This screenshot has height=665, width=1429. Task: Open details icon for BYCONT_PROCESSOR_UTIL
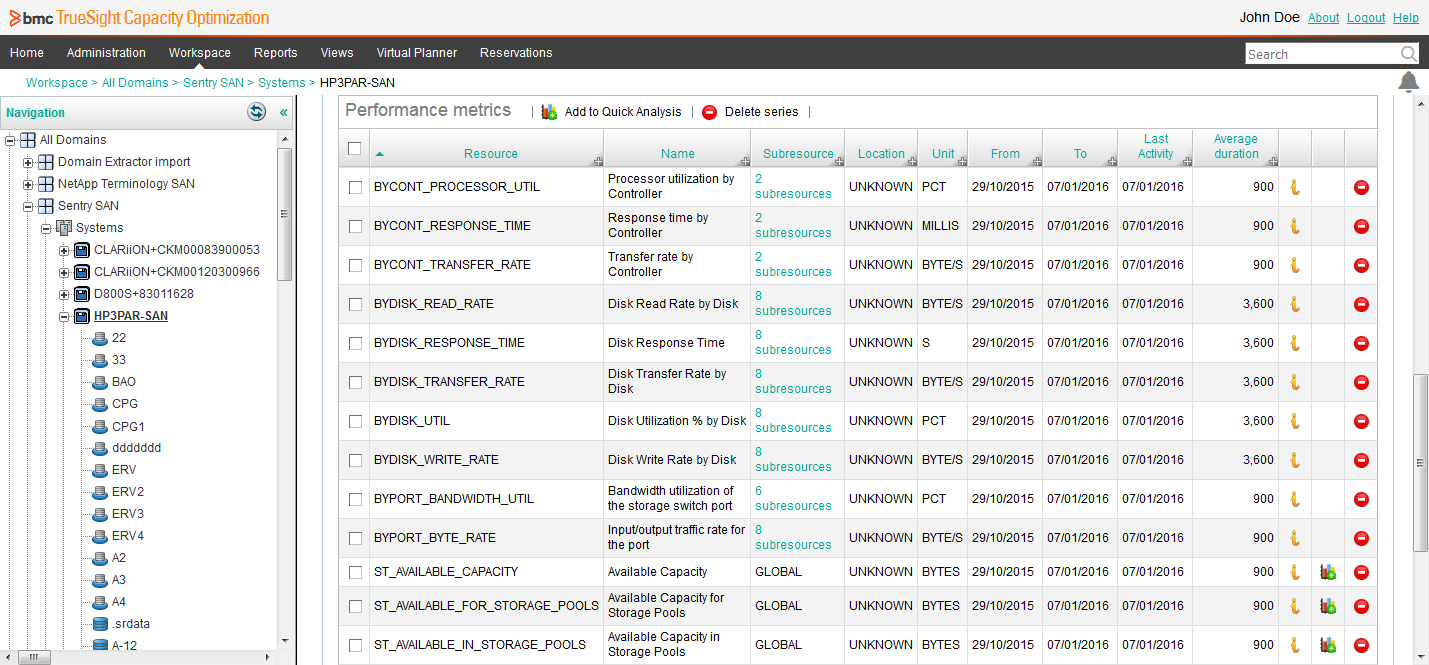click(x=1294, y=187)
